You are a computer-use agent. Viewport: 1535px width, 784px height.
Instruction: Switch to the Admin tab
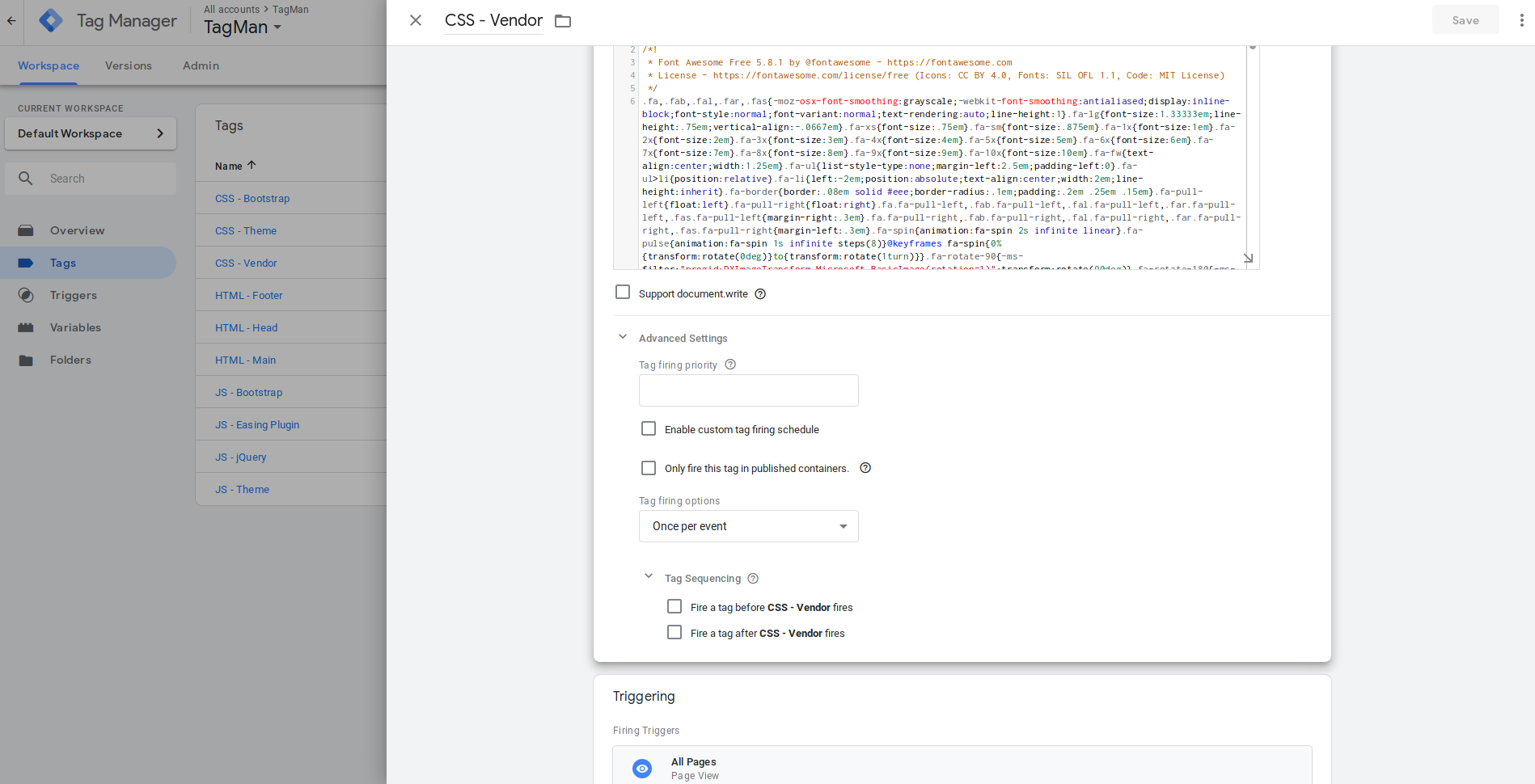201,65
